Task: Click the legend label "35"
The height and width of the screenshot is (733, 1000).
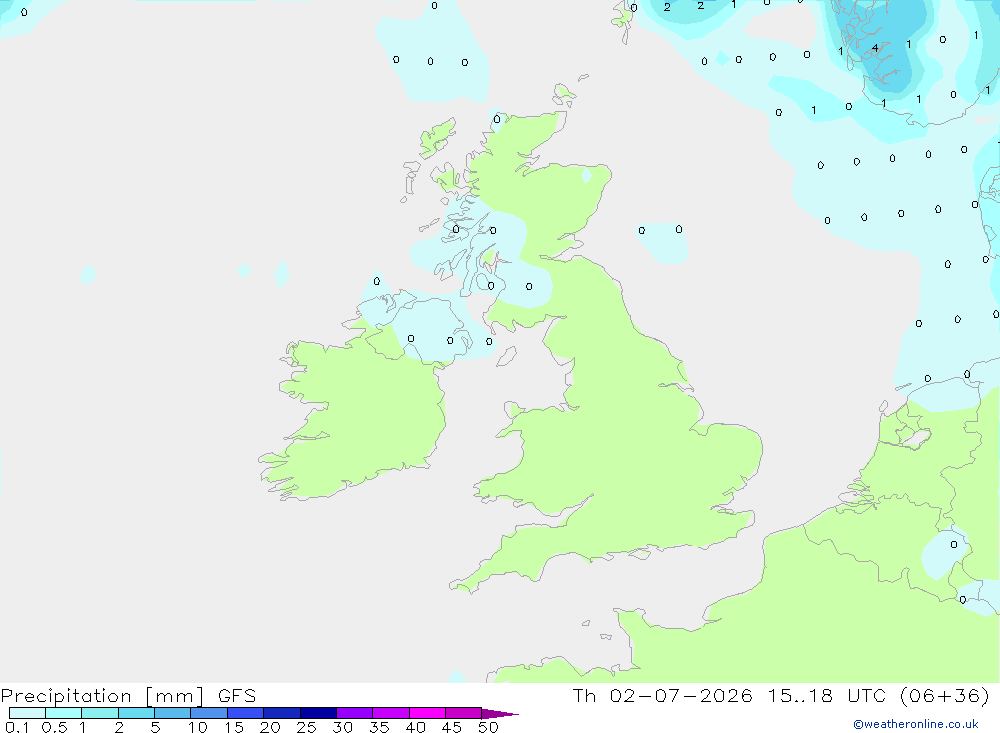Action: pyautogui.click(x=379, y=727)
